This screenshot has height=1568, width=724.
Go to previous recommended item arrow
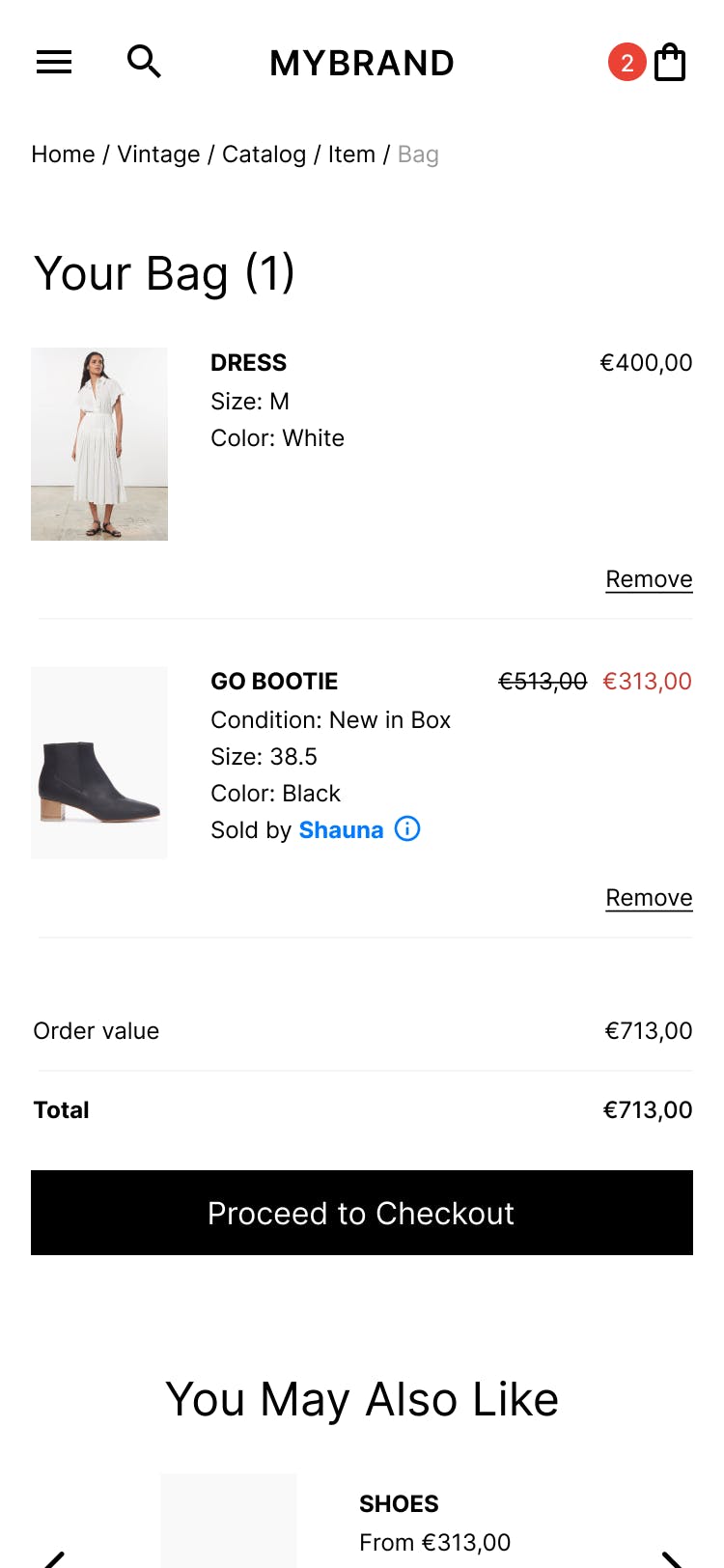pyautogui.click(x=55, y=1556)
